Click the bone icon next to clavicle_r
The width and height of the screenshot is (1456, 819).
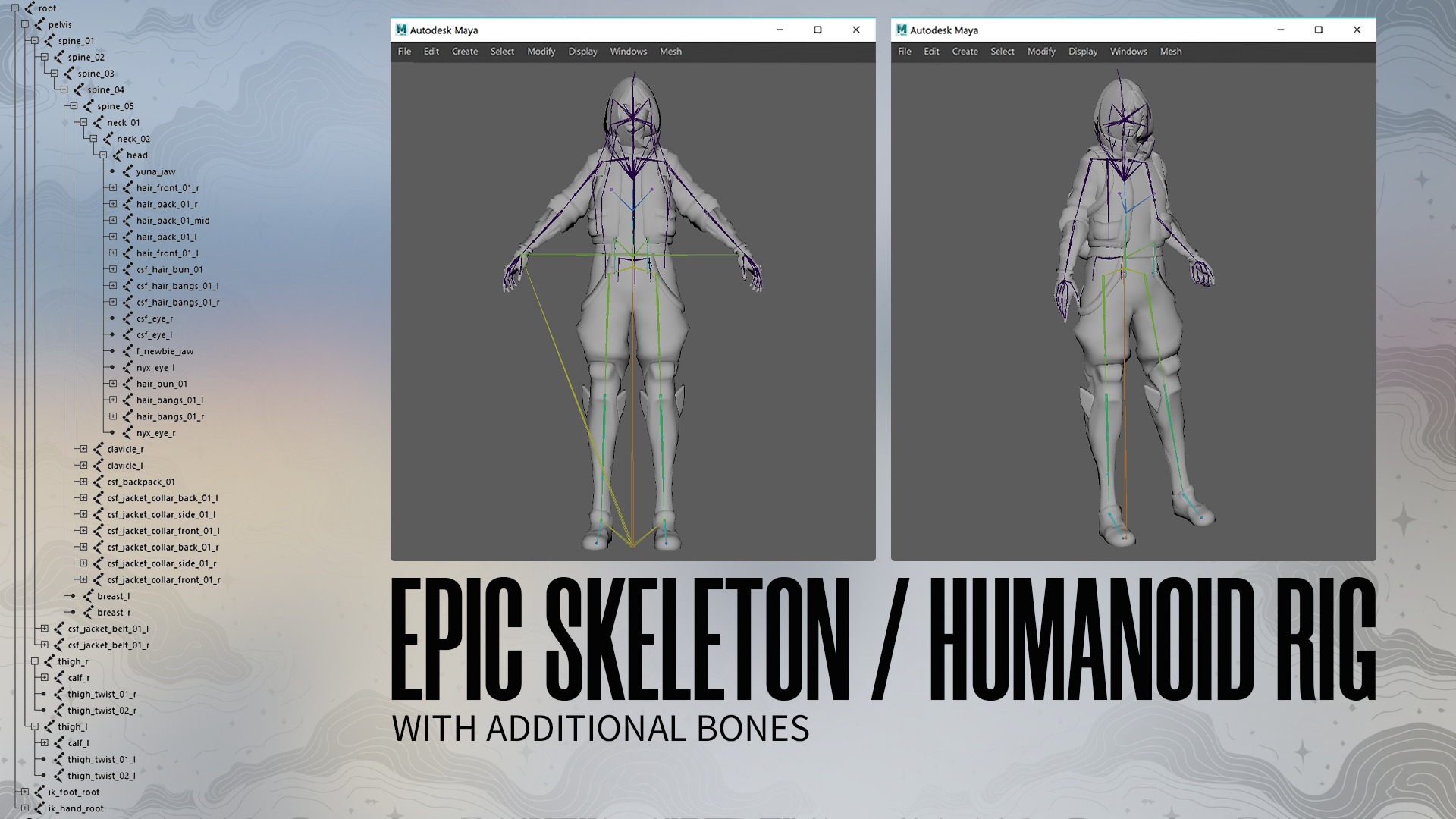pyautogui.click(x=98, y=450)
